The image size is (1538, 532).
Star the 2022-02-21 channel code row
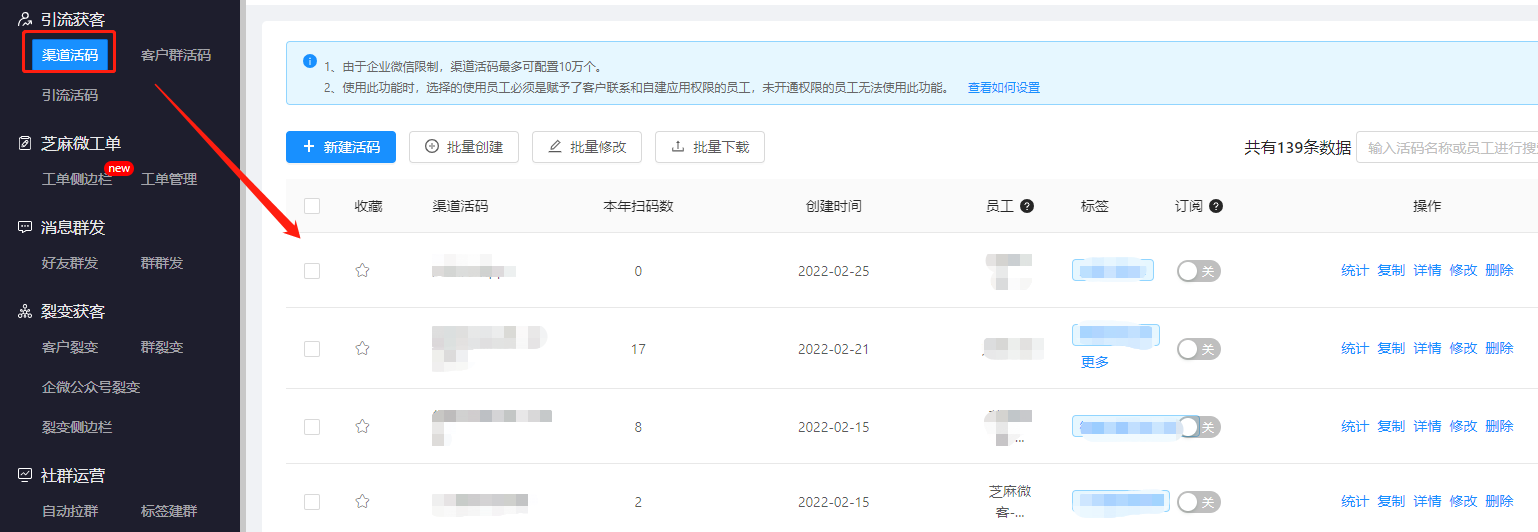[x=363, y=348]
